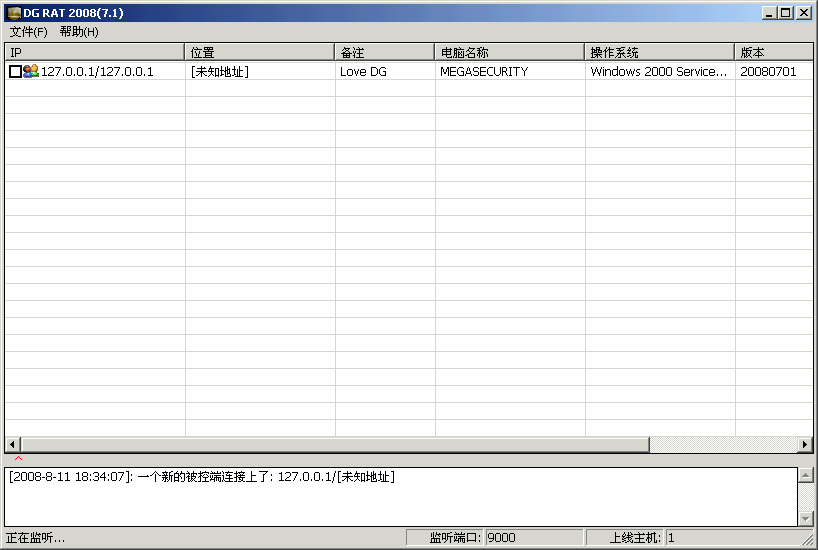Sort by the 电脑名称 column header
Image resolution: width=818 pixels, height=550 pixels.
509,52
